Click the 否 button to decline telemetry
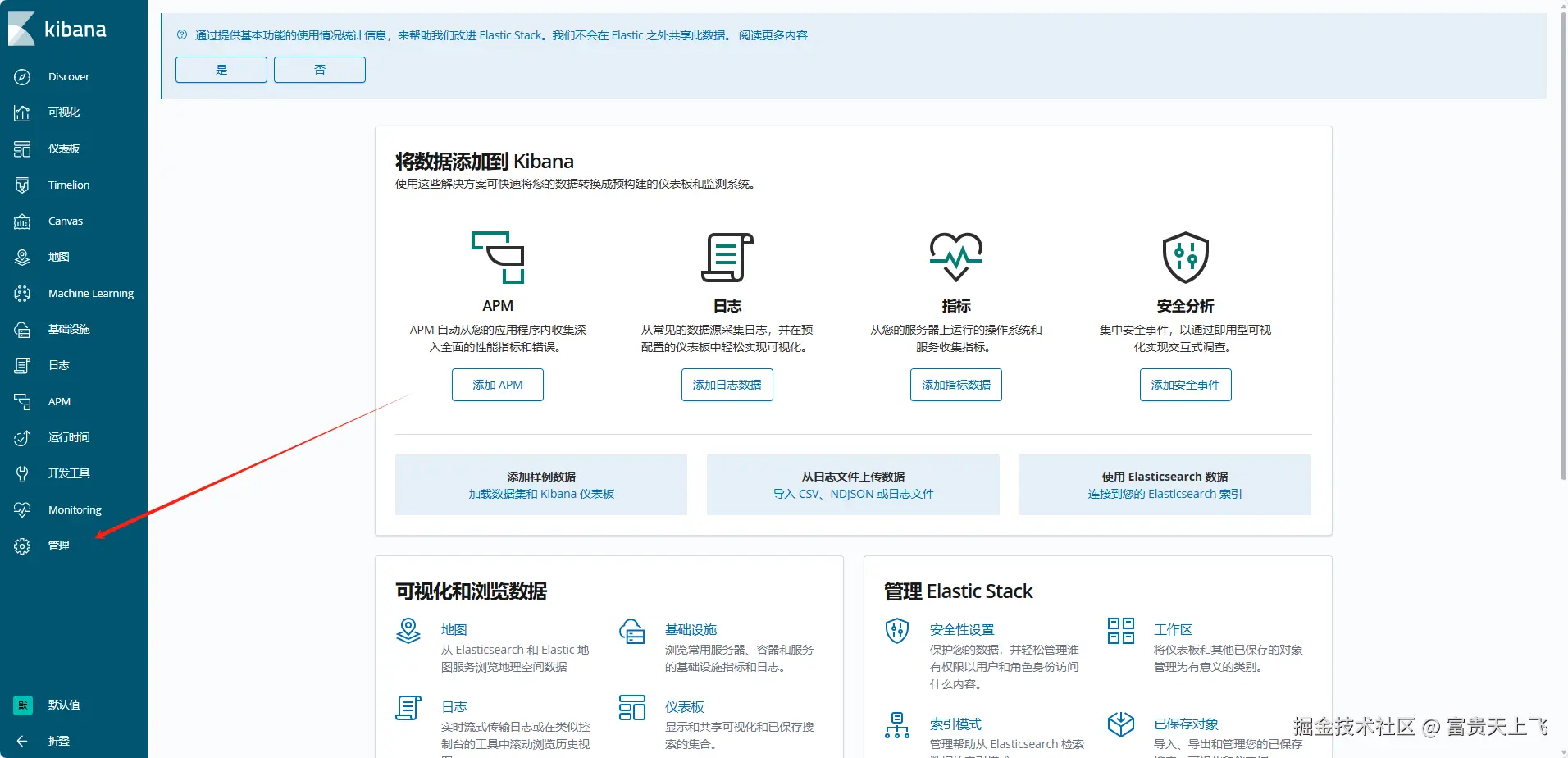 320,70
